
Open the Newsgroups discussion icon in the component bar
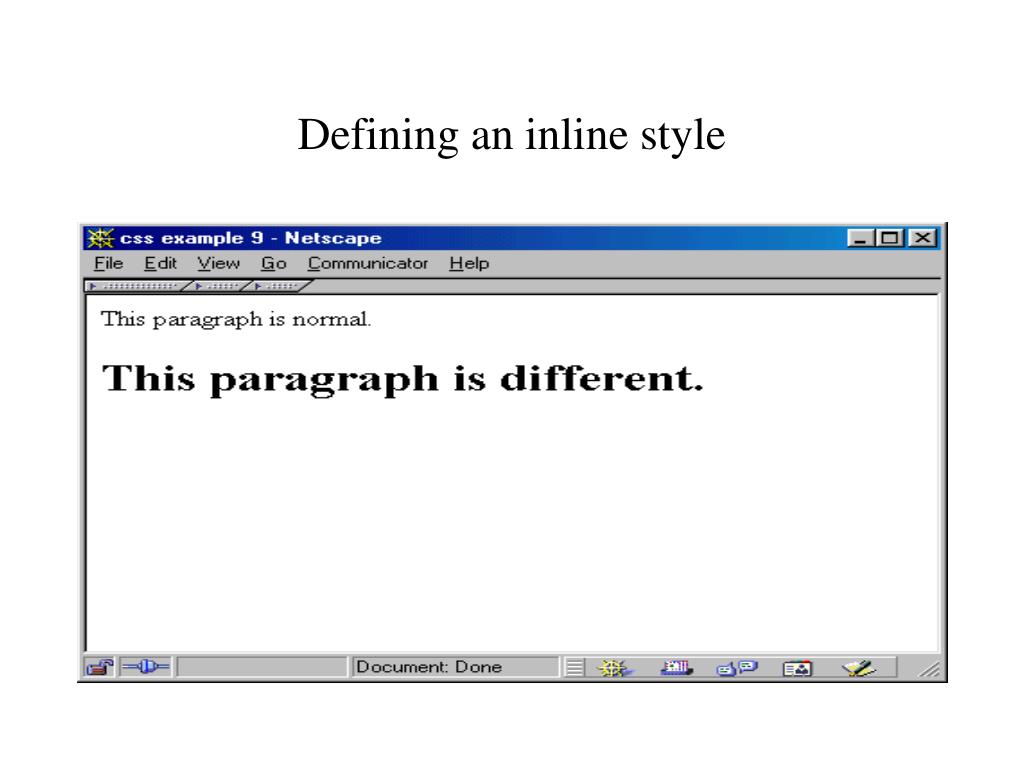coord(737,668)
